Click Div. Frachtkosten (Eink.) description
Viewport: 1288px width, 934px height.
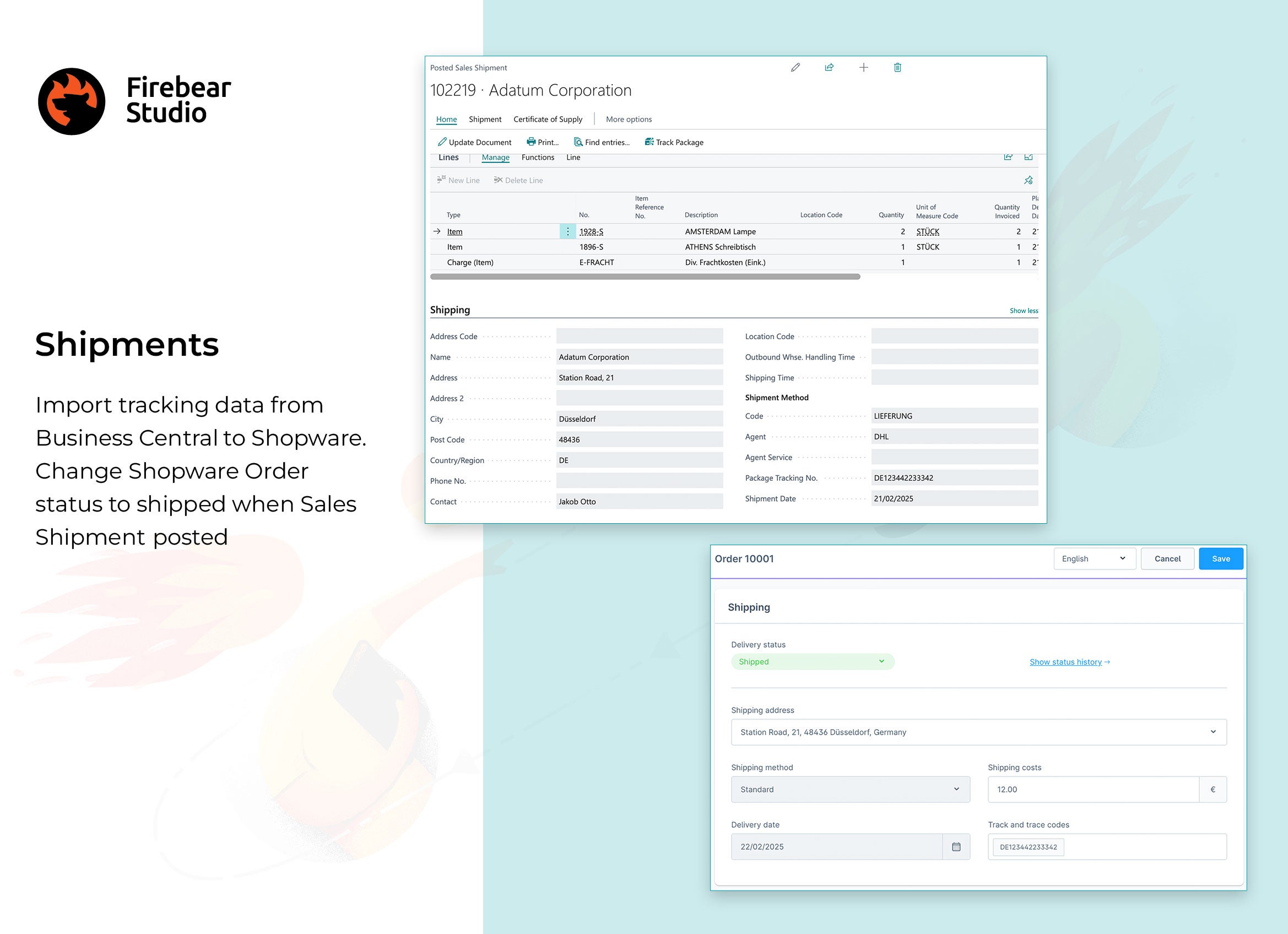(725, 262)
